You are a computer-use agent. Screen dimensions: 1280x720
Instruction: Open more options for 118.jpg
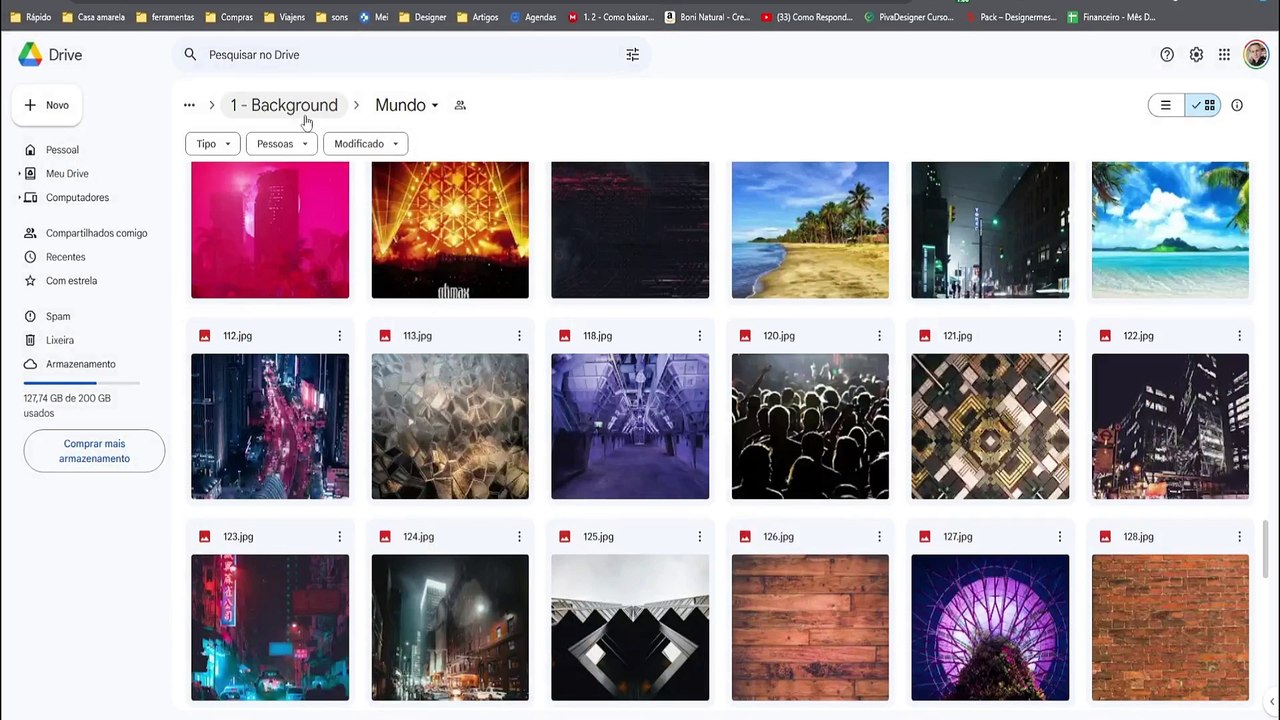[699, 336]
